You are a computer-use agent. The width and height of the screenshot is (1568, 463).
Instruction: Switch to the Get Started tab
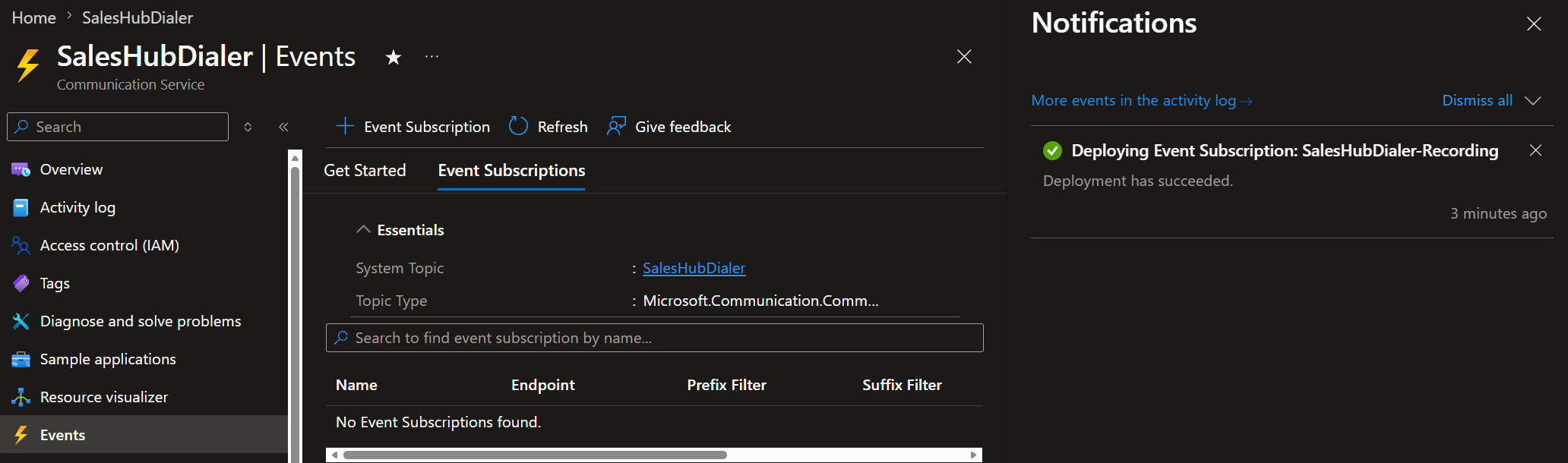click(365, 171)
